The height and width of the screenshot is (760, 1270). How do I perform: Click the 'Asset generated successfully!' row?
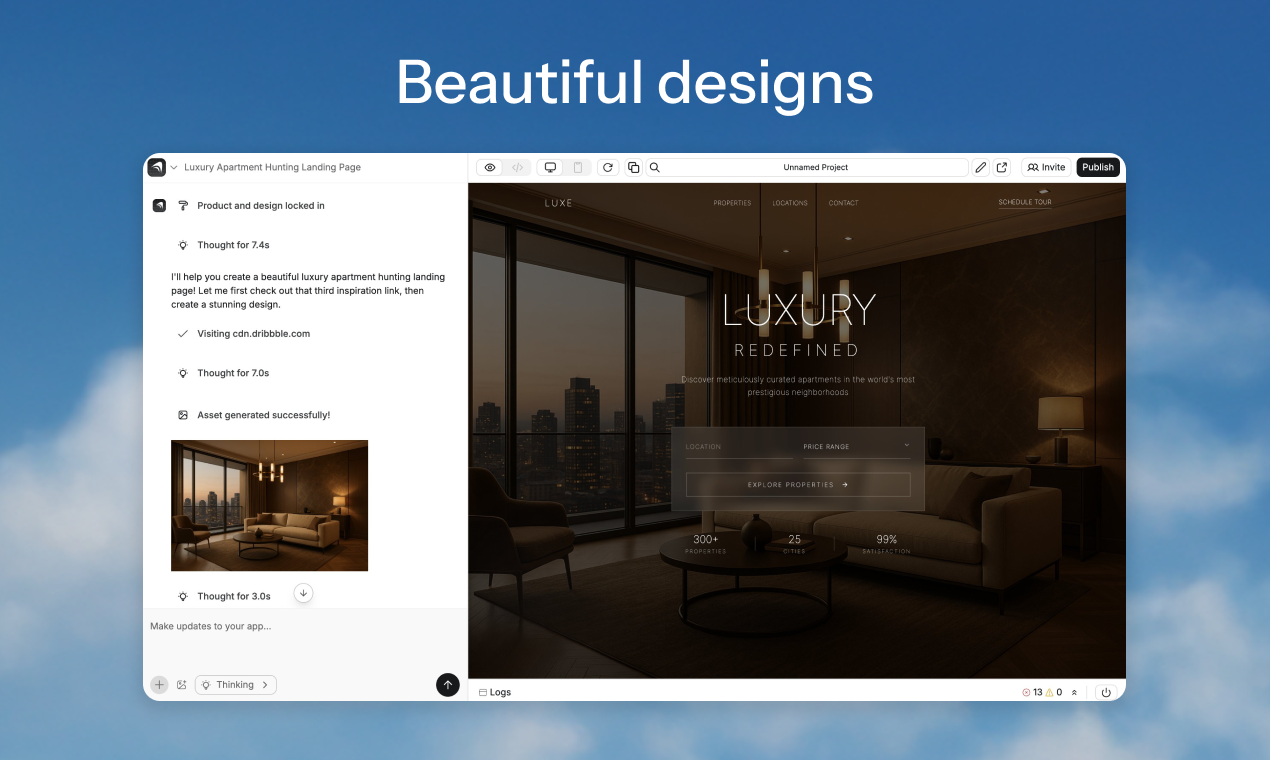(253, 415)
